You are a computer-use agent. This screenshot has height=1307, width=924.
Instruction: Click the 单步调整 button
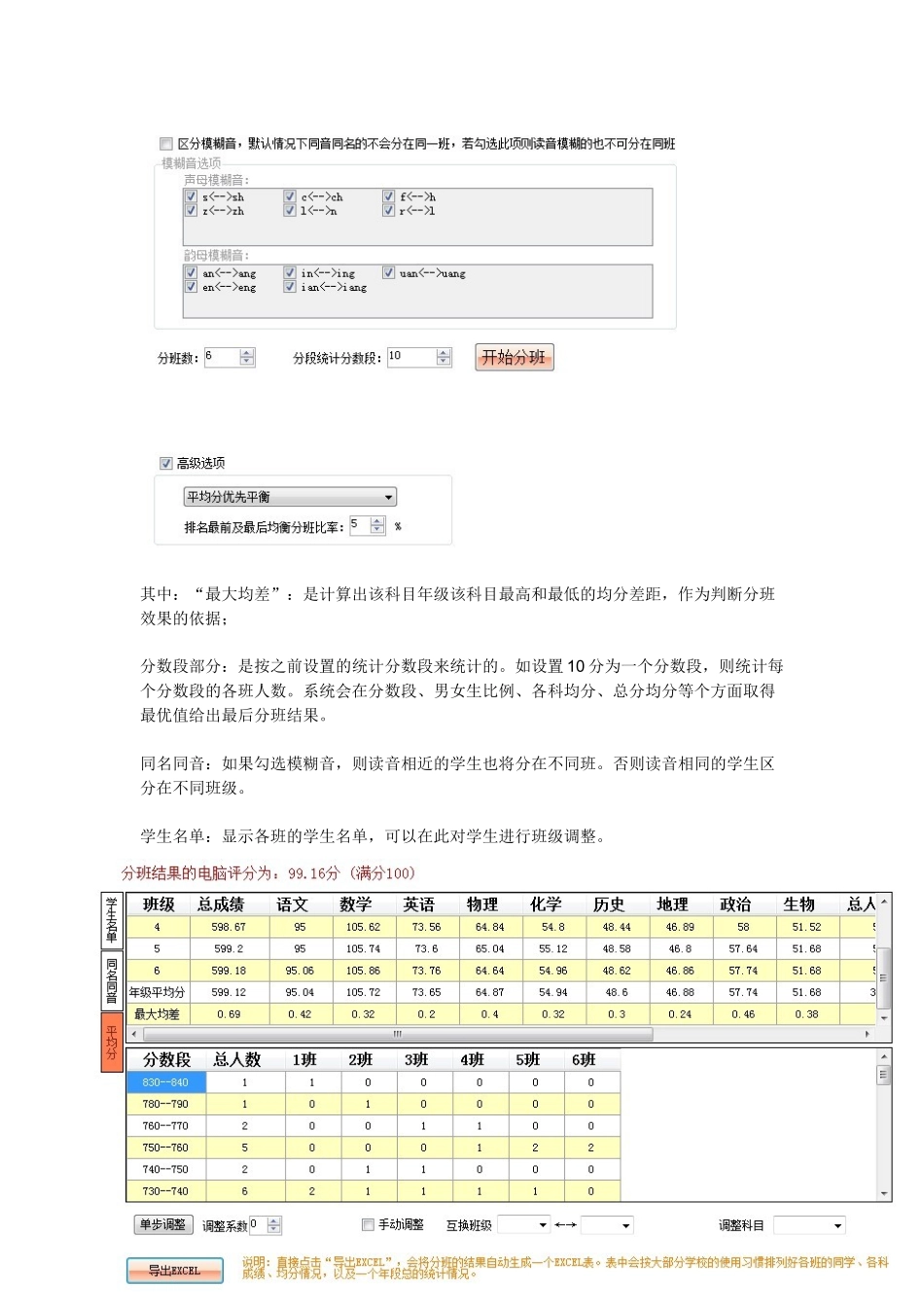tap(163, 1224)
